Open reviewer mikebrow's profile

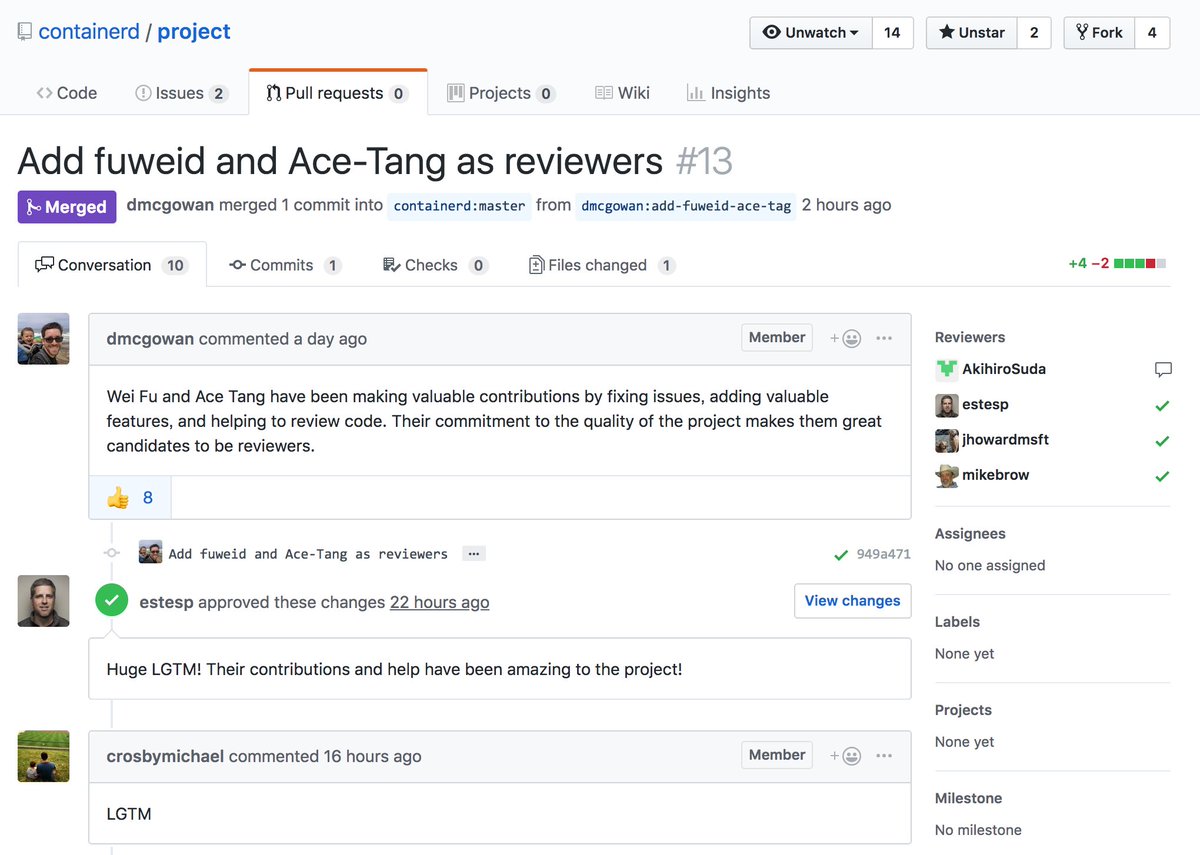pyautogui.click(x=995, y=475)
